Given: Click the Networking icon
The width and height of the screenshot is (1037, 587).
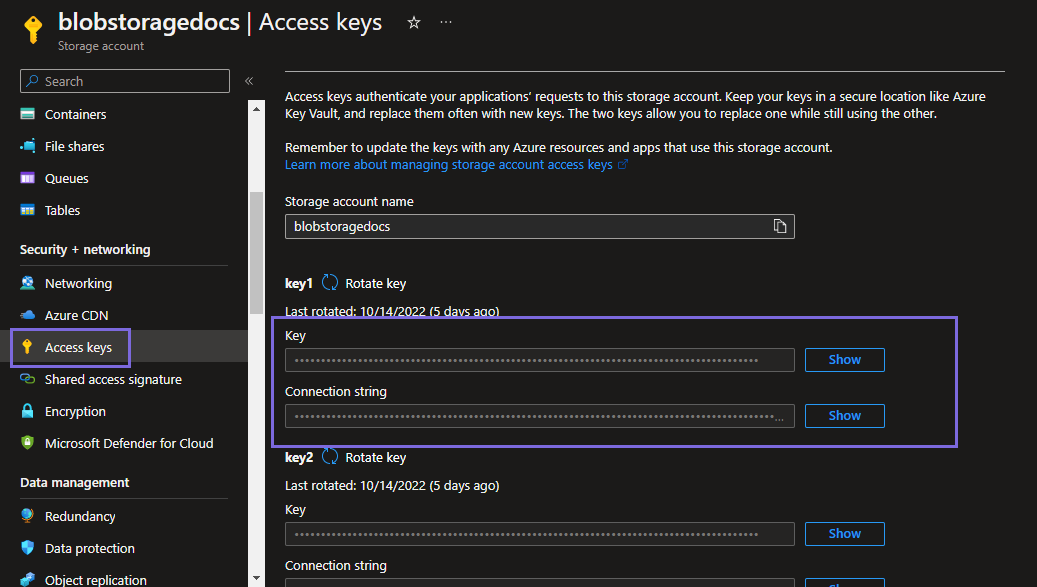Looking at the screenshot, I should tap(27, 283).
